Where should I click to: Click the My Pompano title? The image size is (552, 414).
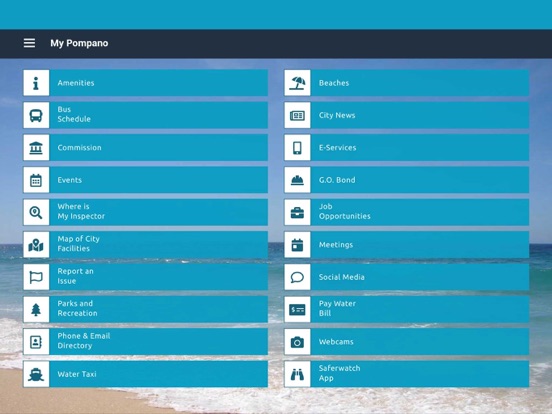[79, 43]
